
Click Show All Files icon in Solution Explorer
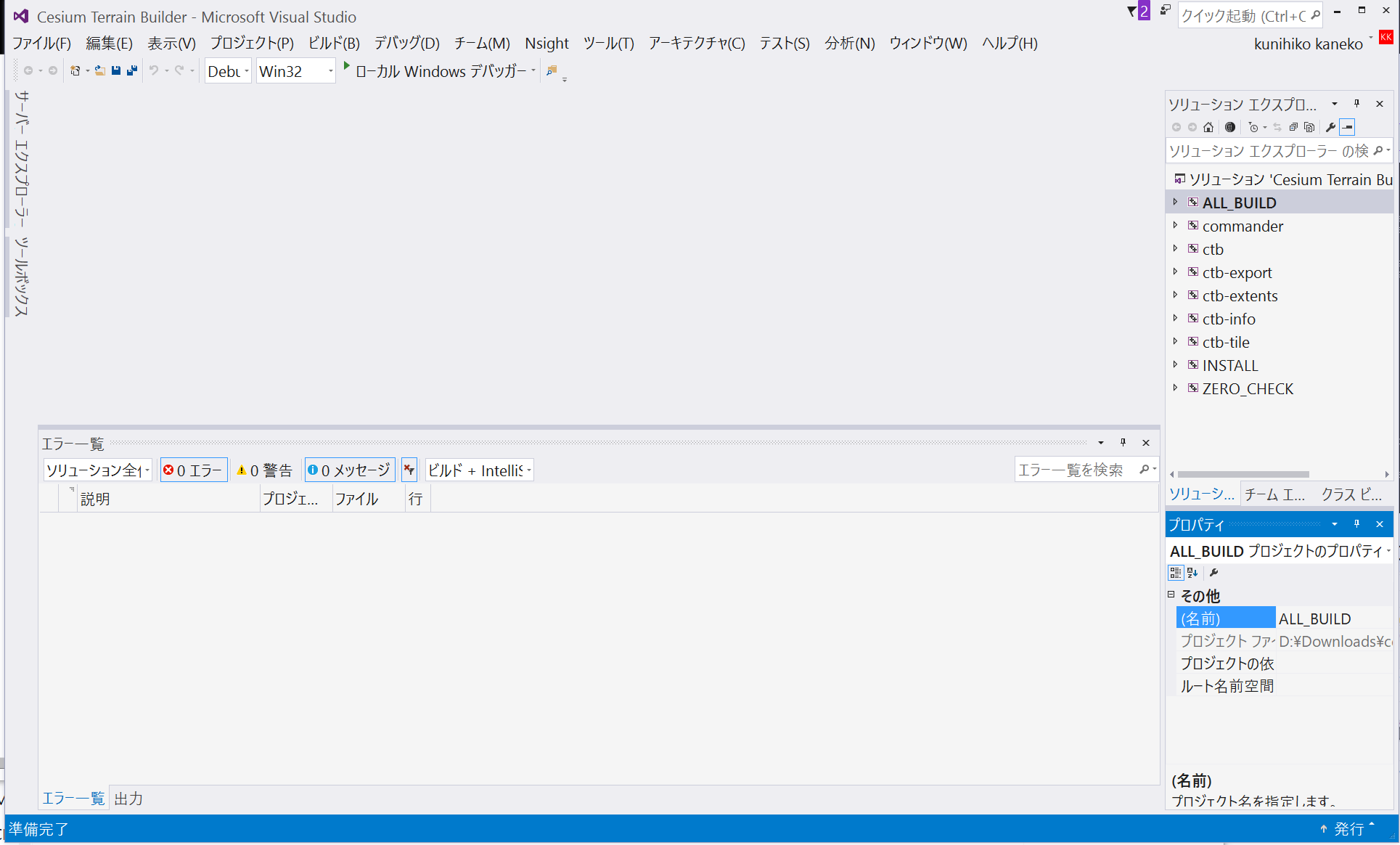1309,127
